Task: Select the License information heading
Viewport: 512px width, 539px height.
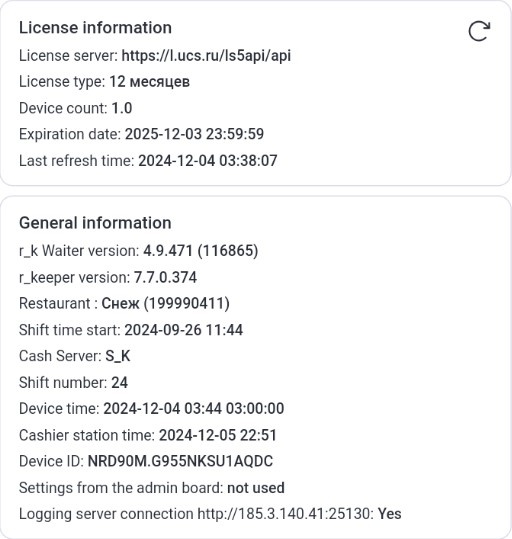Action: (x=95, y=28)
